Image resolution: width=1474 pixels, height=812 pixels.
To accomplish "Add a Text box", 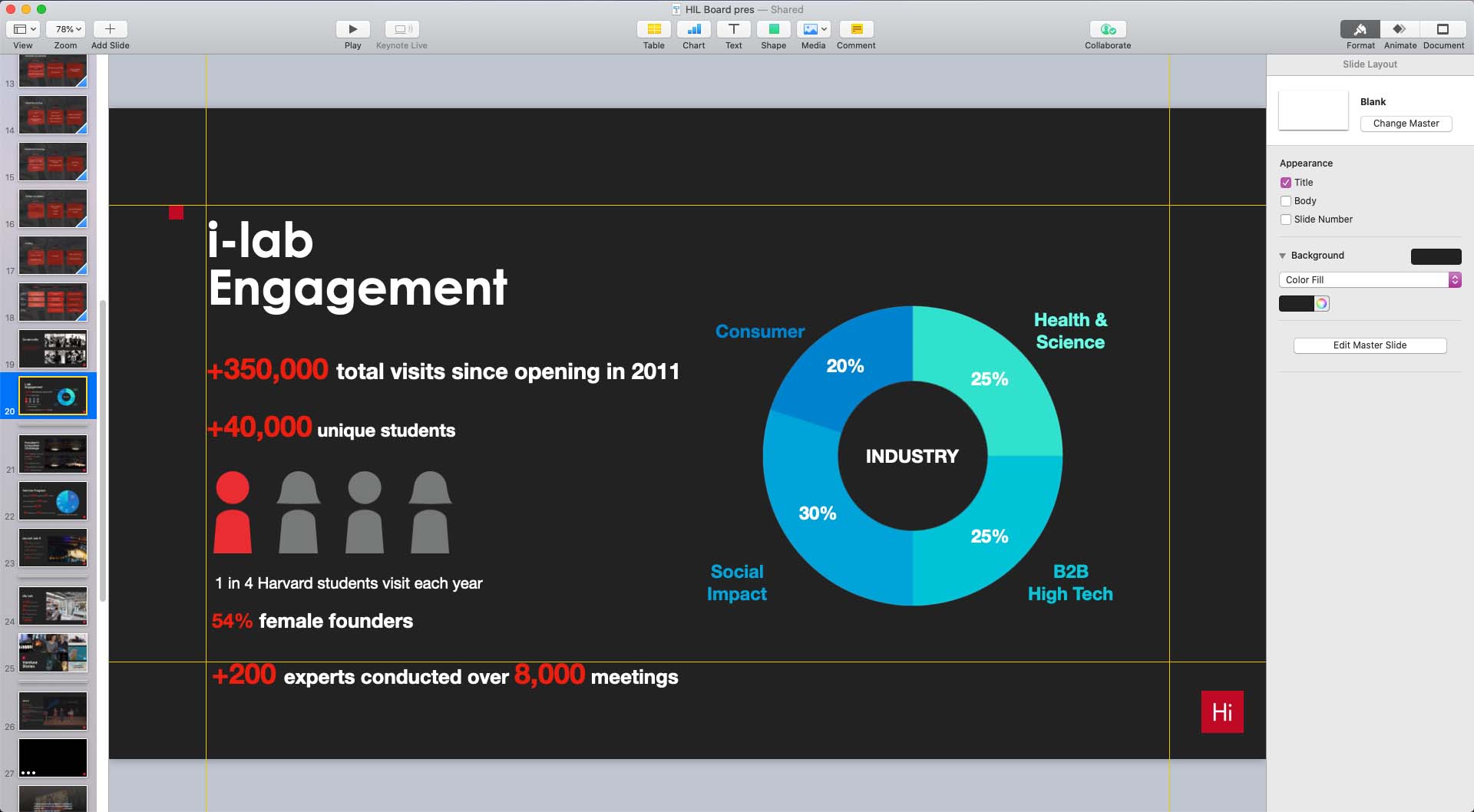I will tap(733, 29).
